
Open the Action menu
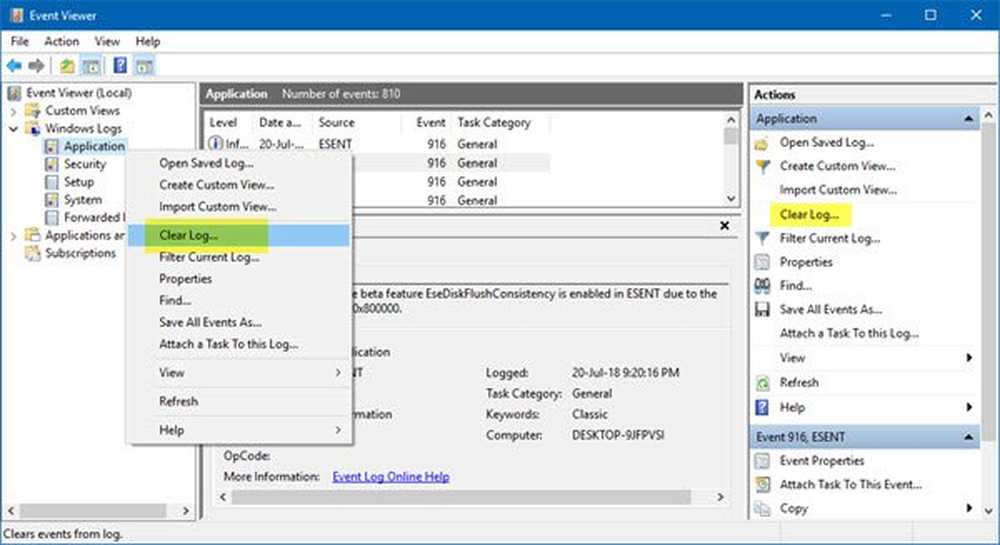click(62, 41)
